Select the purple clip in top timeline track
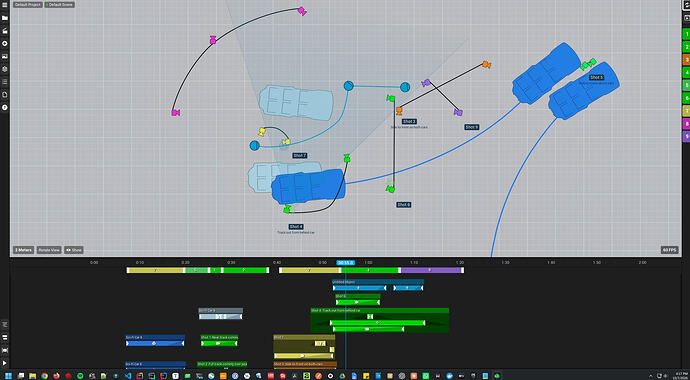The width and height of the screenshot is (690, 380). click(431, 270)
